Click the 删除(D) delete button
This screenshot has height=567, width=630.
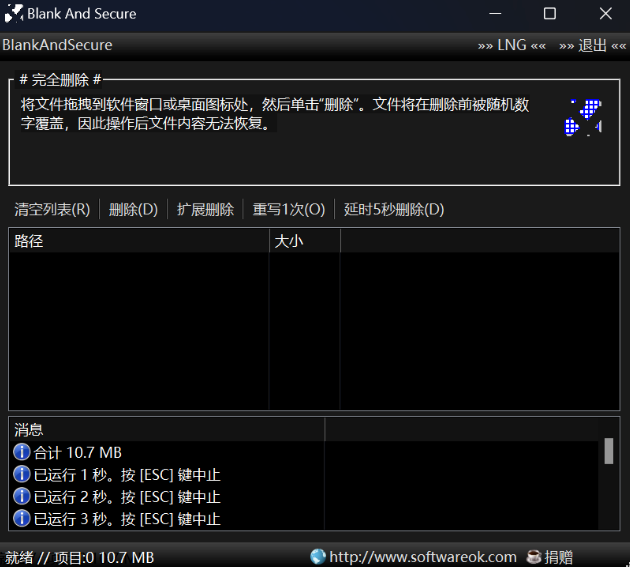[133, 209]
